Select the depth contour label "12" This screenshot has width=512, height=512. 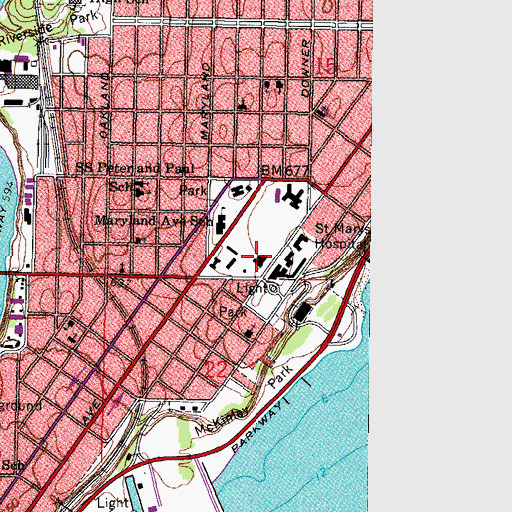click(x=321, y=474)
